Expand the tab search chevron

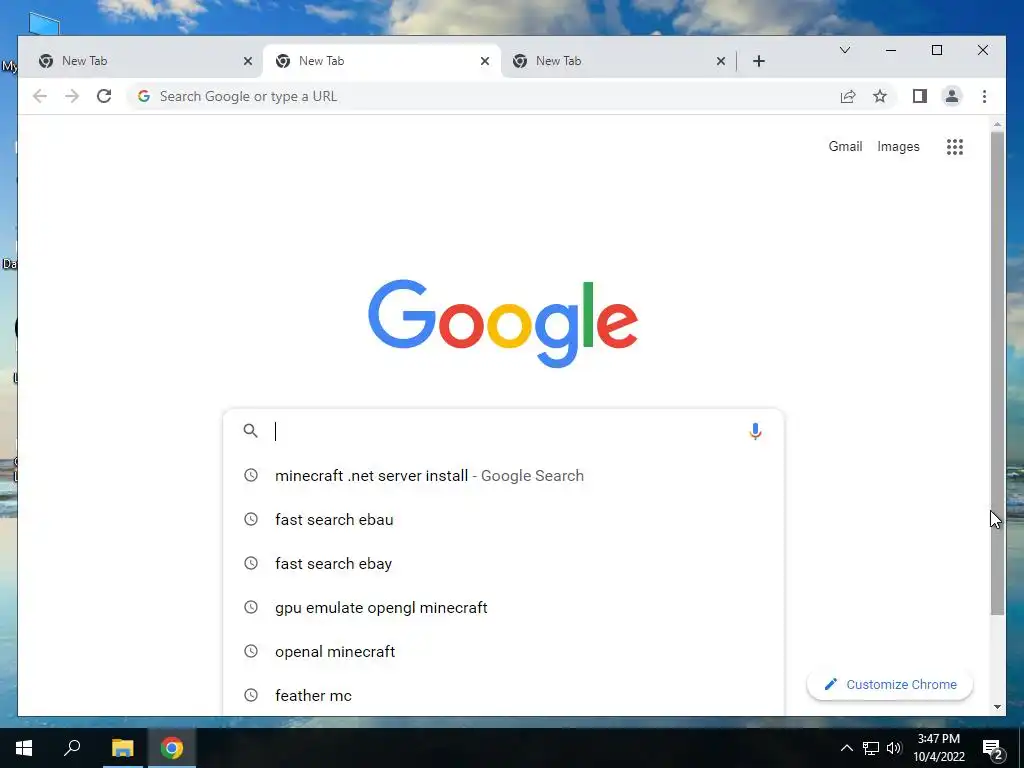pos(844,50)
